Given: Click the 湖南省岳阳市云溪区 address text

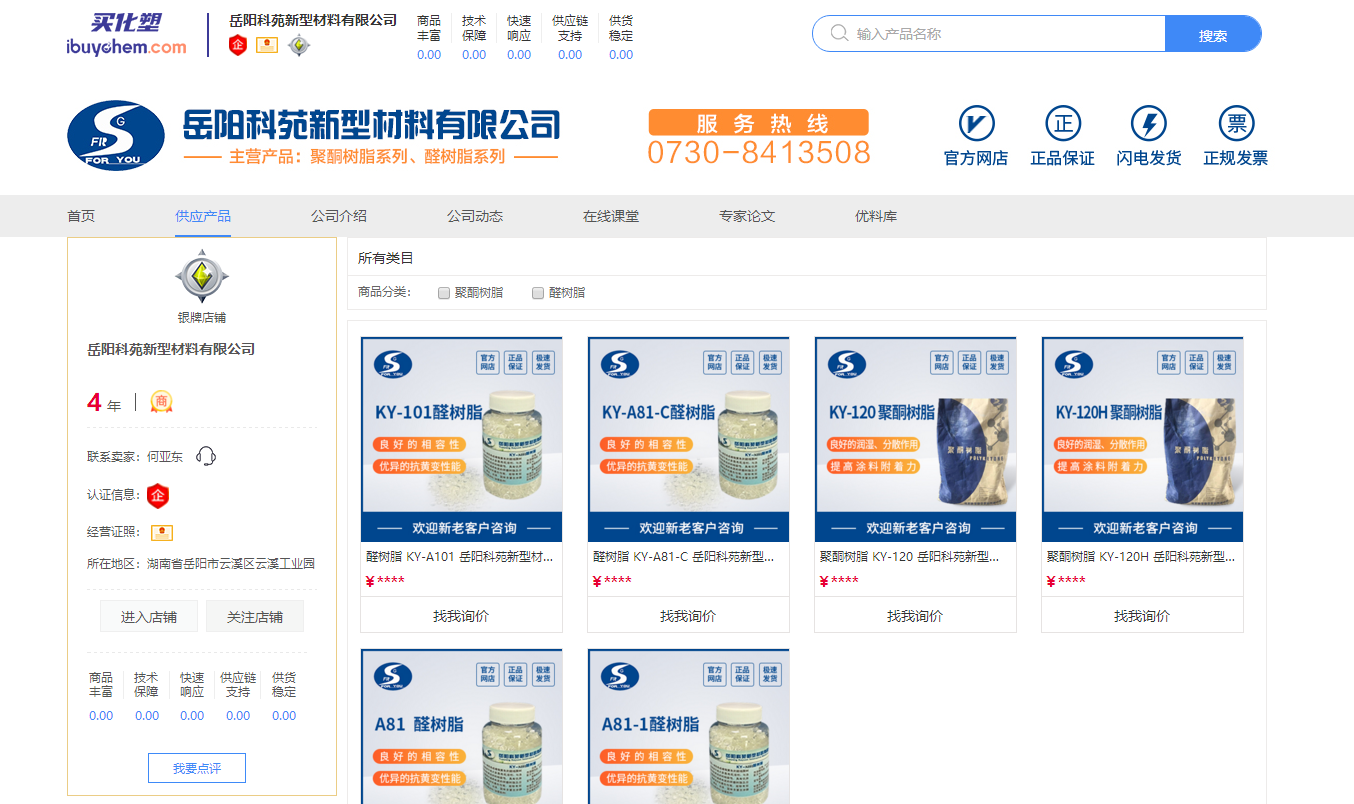Looking at the screenshot, I should [x=231, y=564].
